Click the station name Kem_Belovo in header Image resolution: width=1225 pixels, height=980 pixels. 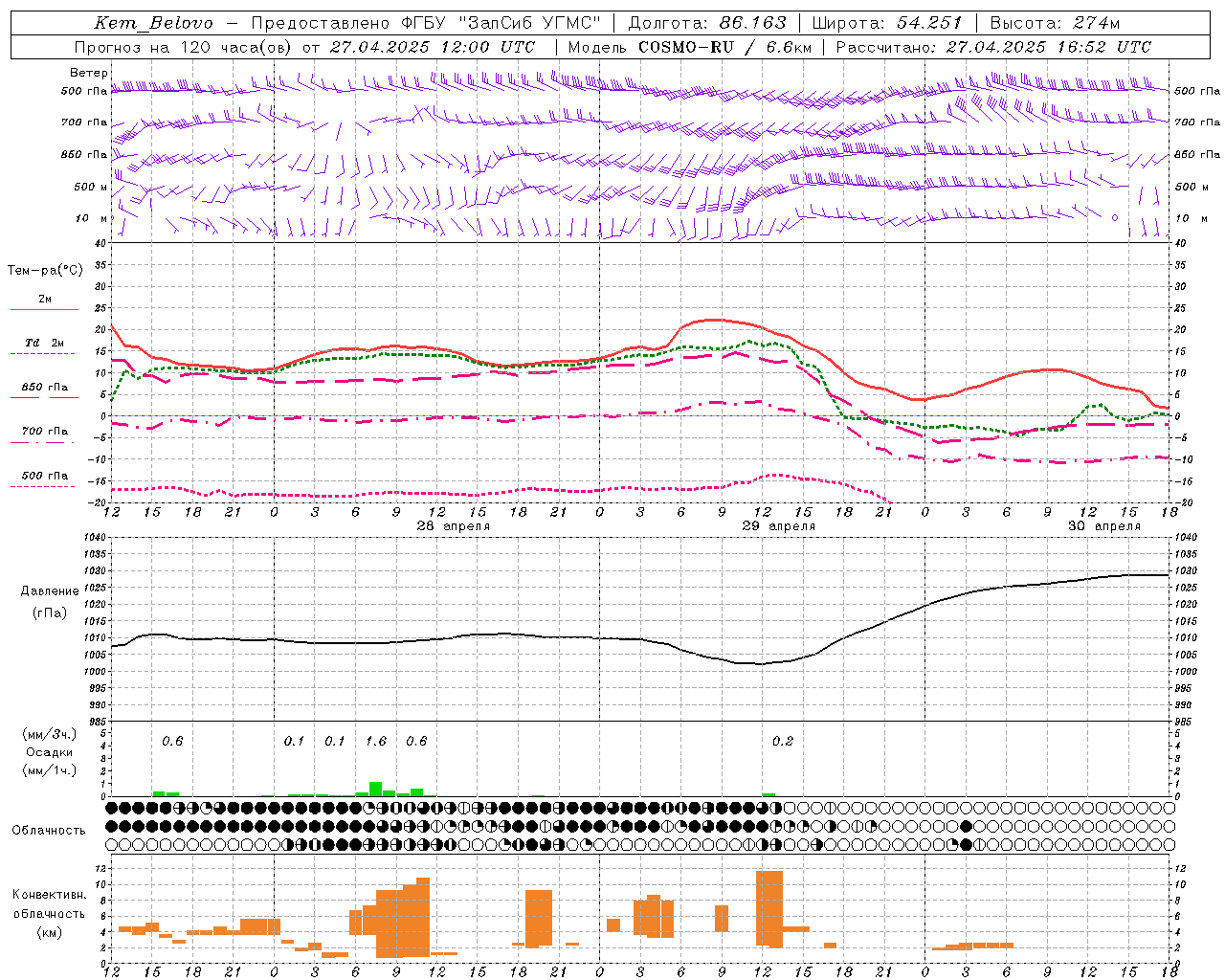click(x=153, y=23)
